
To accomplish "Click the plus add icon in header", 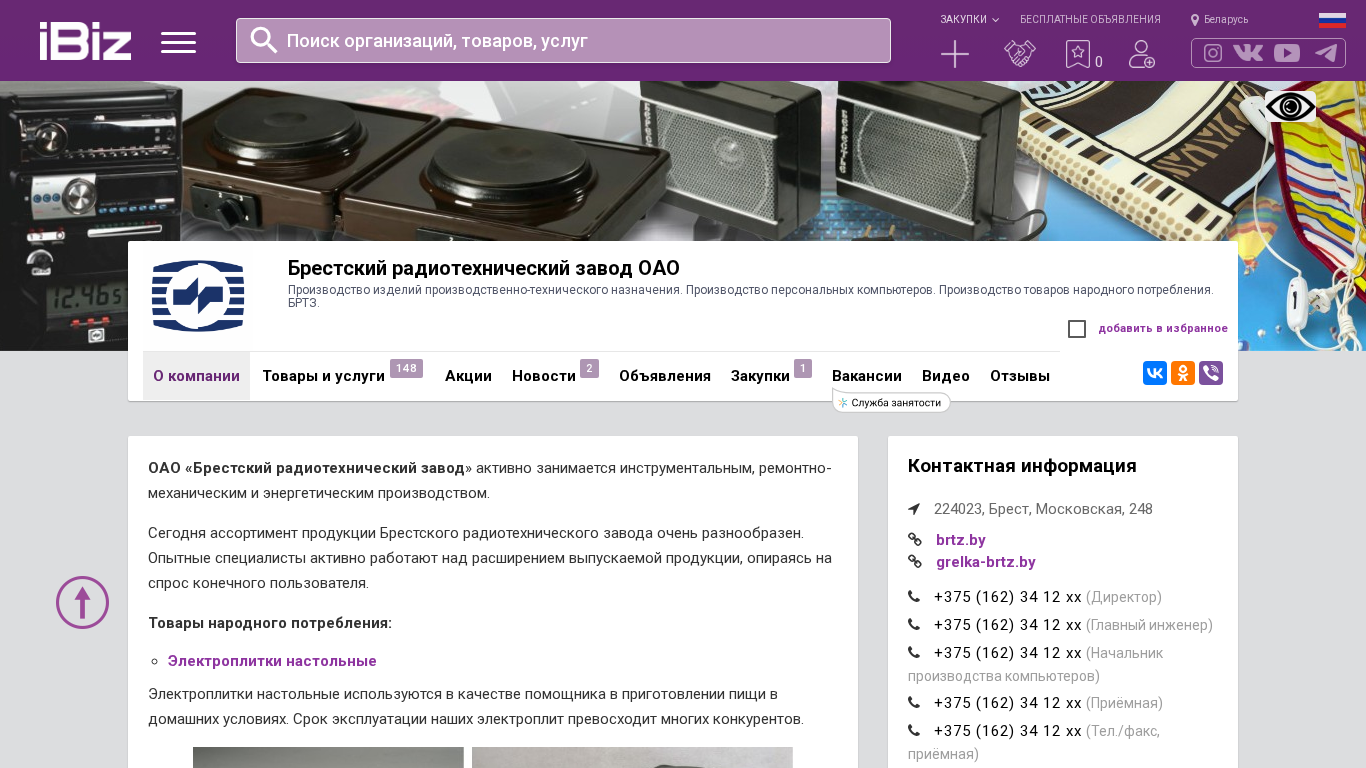I will coord(955,54).
